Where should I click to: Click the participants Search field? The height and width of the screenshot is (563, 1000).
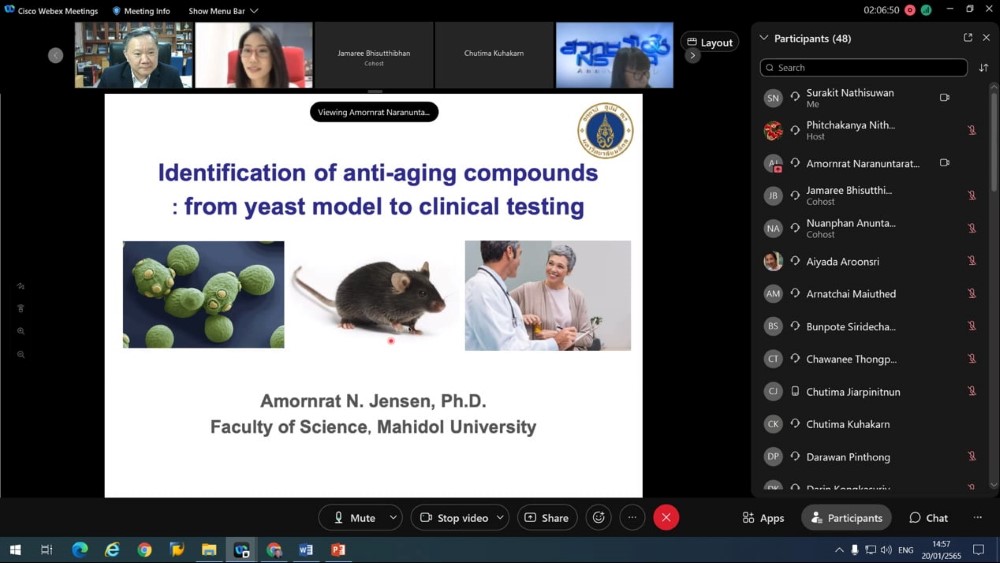pyautogui.click(x=864, y=68)
